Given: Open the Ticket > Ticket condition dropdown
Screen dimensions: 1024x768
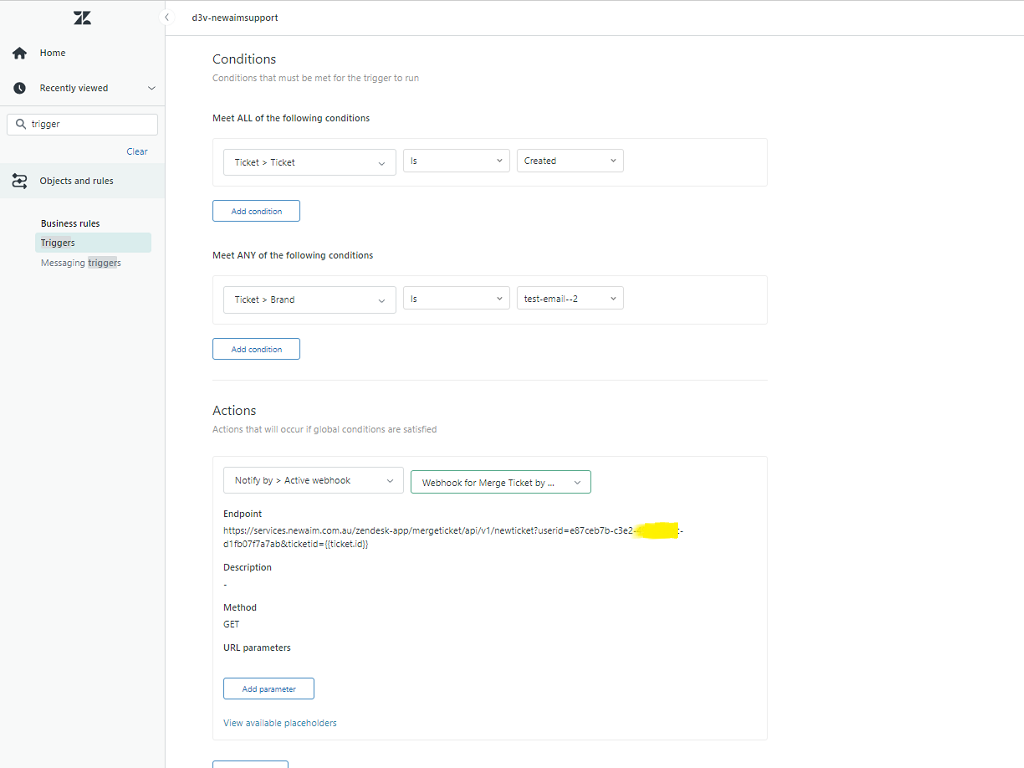Looking at the screenshot, I should point(309,162).
